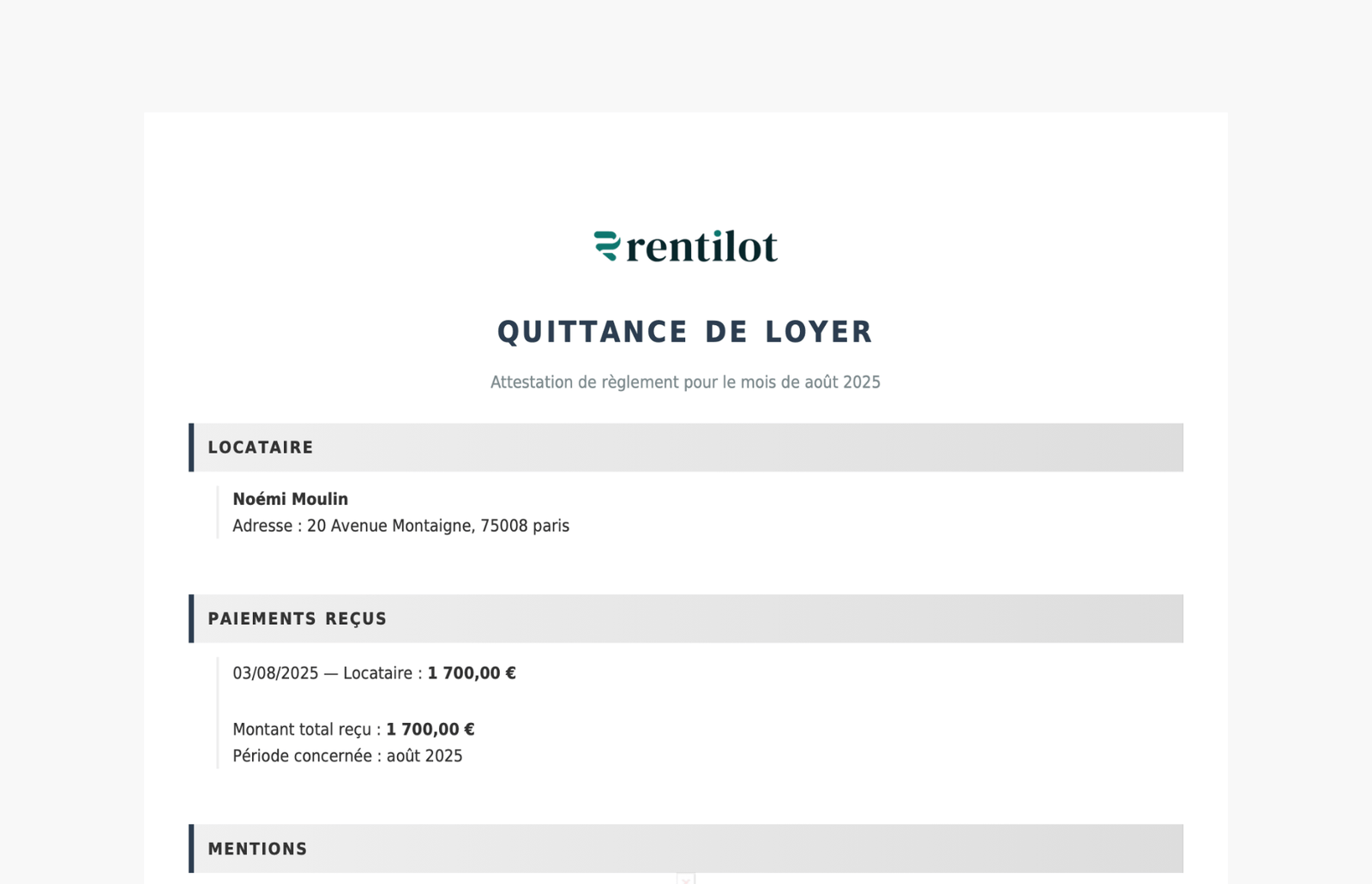Click the dark bar left of Paiements Reçus
The width and height of the screenshot is (1372, 884).
(191, 619)
